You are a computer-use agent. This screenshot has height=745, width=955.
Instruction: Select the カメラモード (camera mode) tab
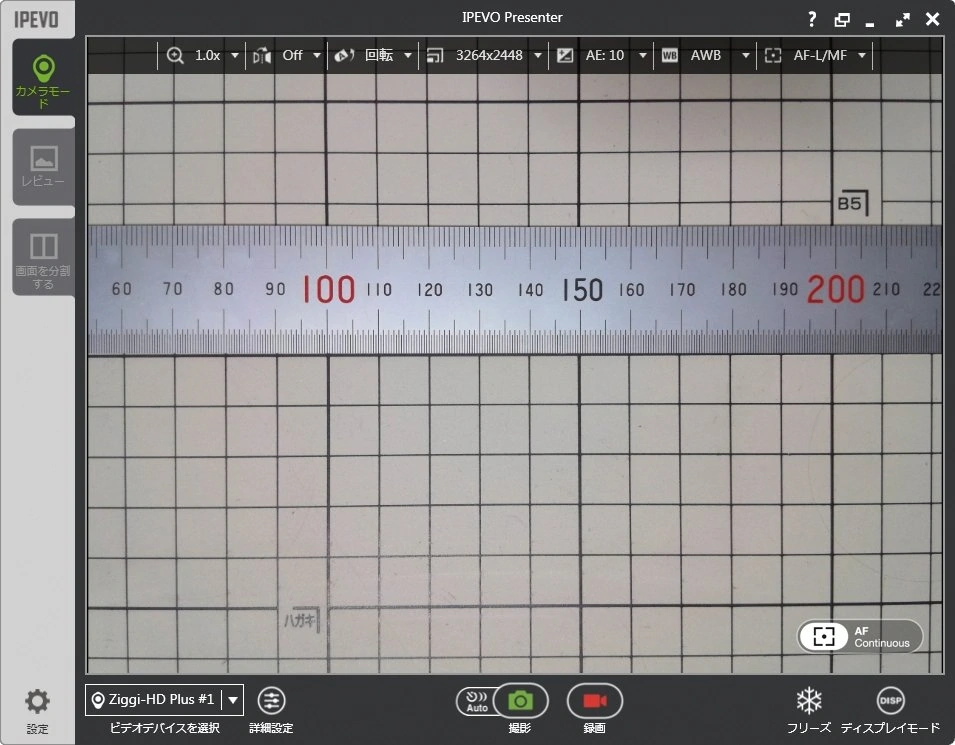click(43, 78)
